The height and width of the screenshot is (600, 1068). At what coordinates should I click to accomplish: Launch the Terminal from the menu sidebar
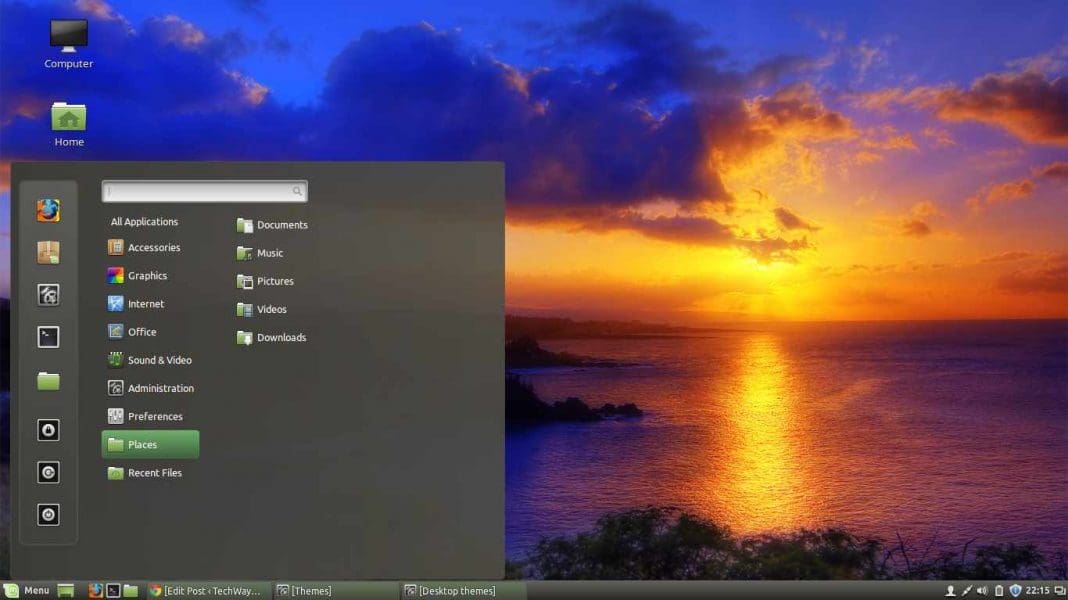tap(47, 337)
